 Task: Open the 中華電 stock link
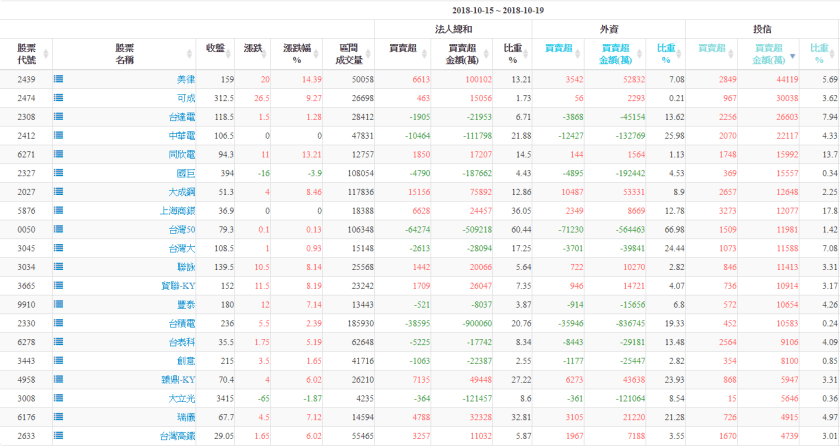click(183, 135)
